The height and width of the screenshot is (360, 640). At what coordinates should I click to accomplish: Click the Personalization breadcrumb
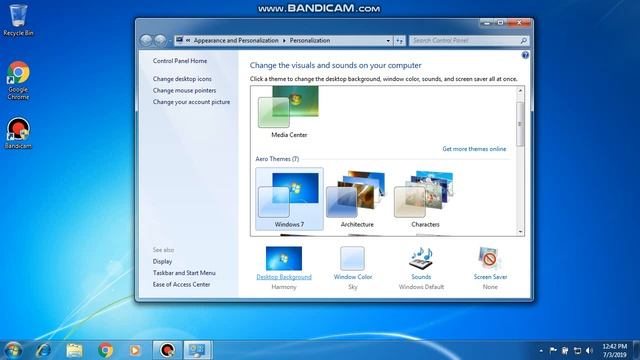310,40
